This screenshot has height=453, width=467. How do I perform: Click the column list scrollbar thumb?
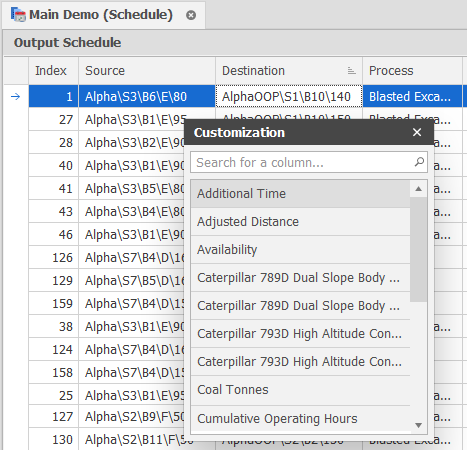coord(418,249)
